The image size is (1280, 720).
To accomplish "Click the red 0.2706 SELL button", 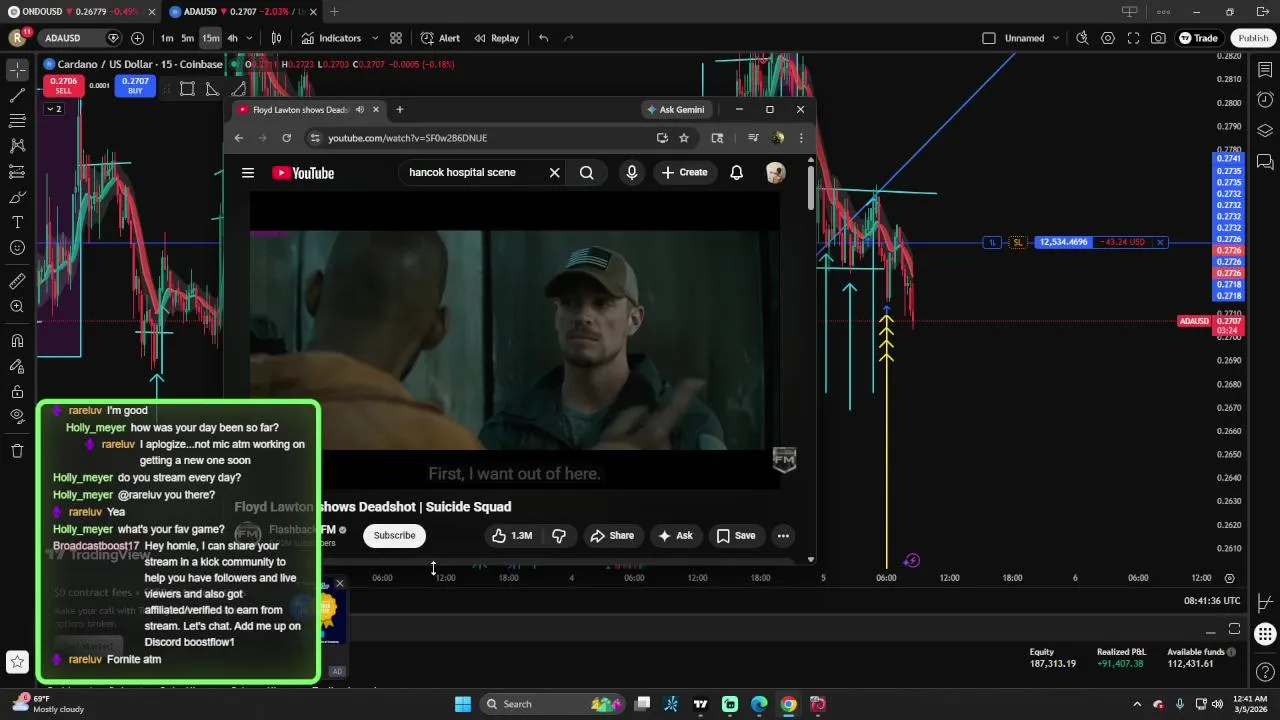I will [63, 86].
